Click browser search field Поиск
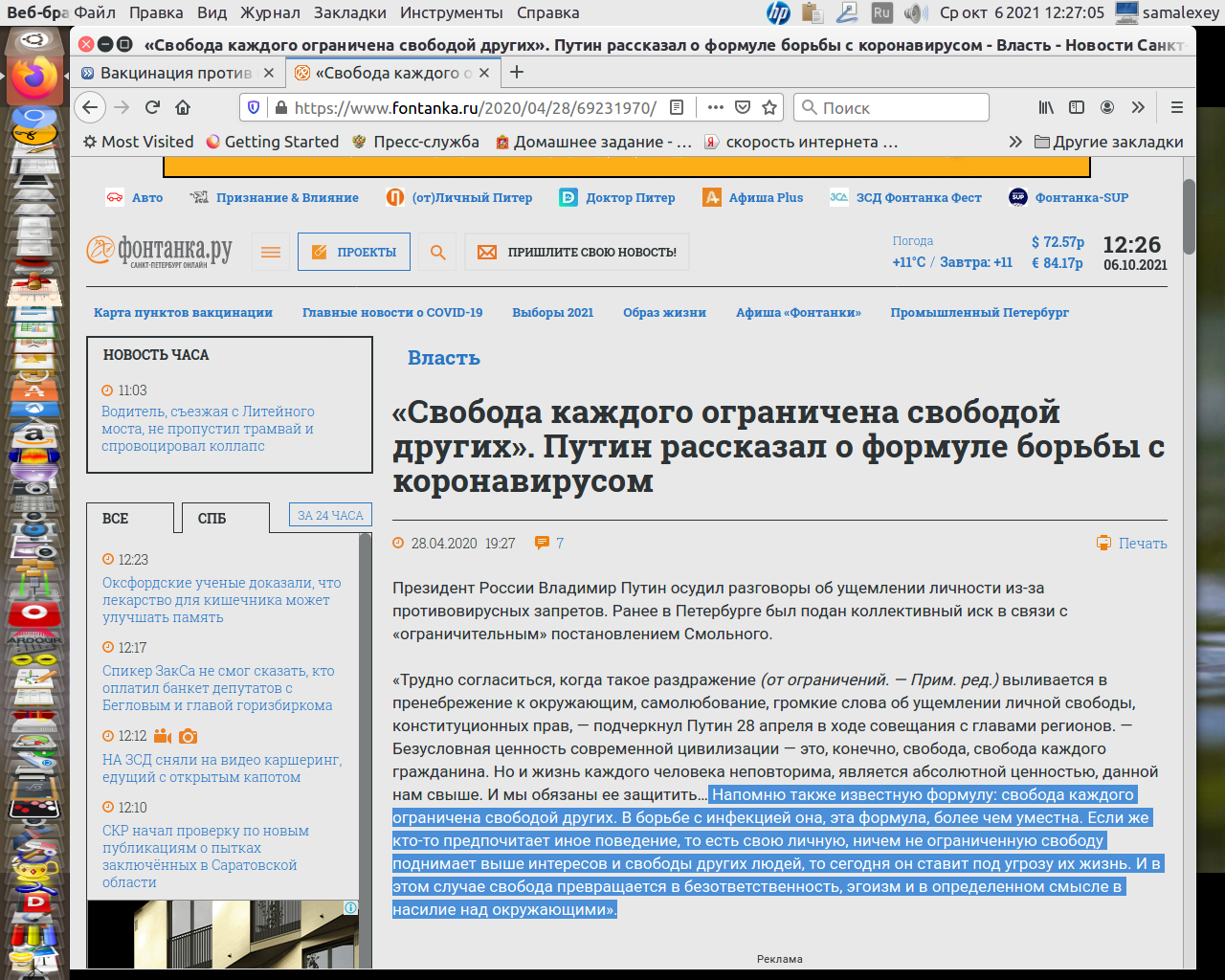The image size is (1225, 980). tap(891, 107)
